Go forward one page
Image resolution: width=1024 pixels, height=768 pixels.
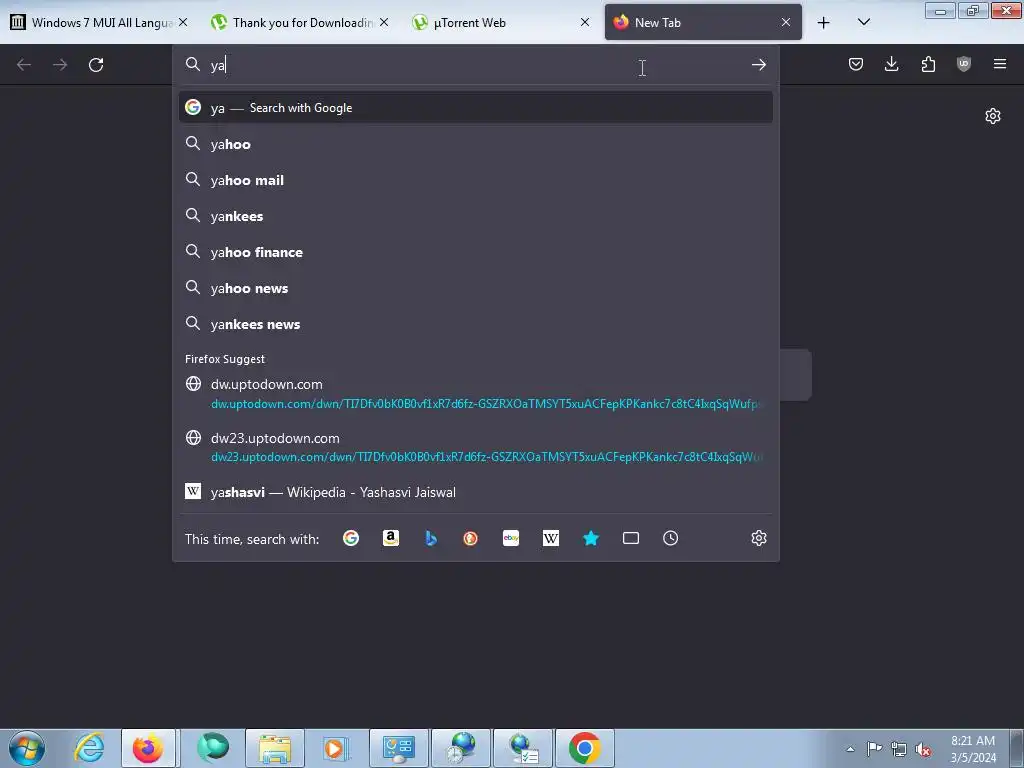coord(60,65)
